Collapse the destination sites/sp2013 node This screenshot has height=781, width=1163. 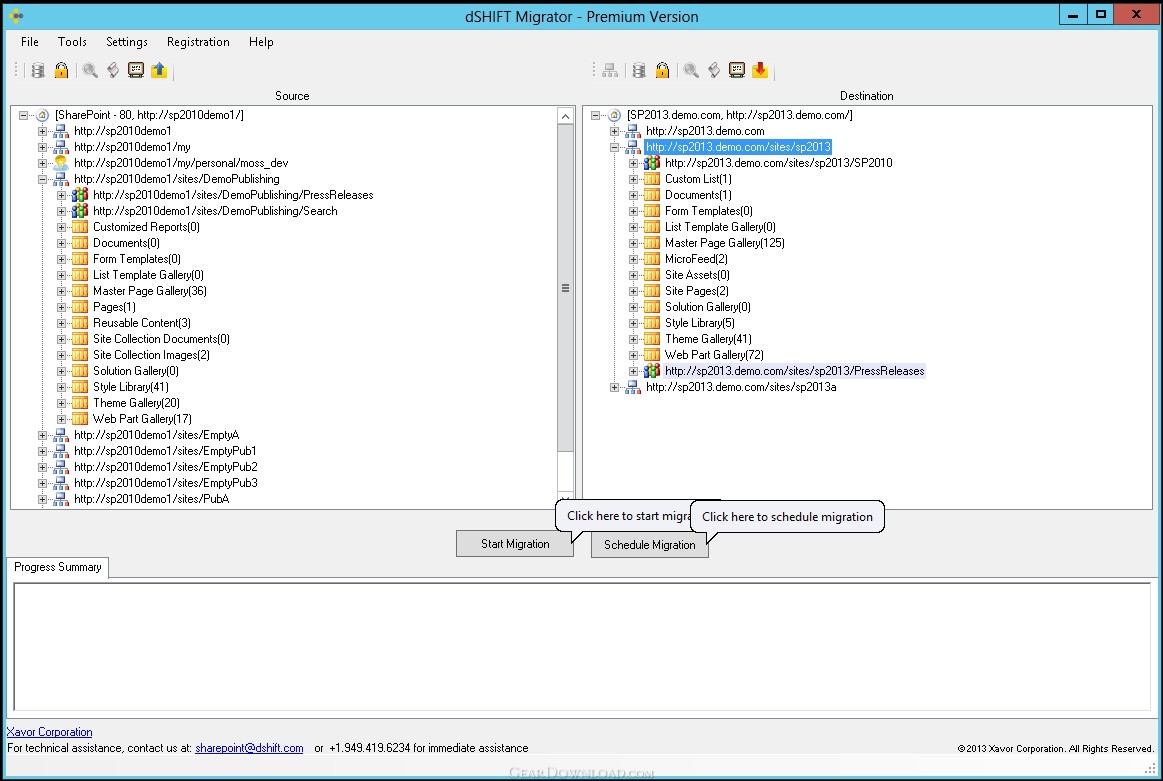614,147
